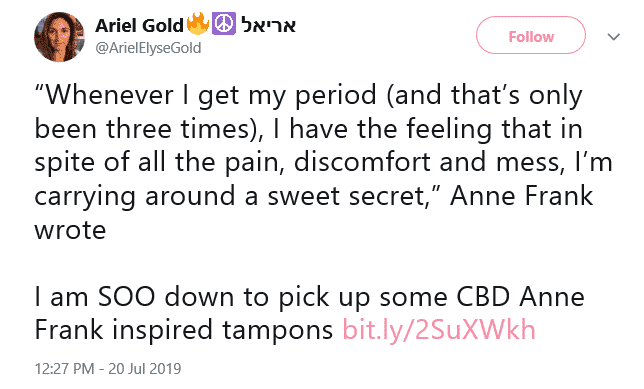Open Ariel Gold's profile picture
The image size is (644, 389).
tap(59, 37)
